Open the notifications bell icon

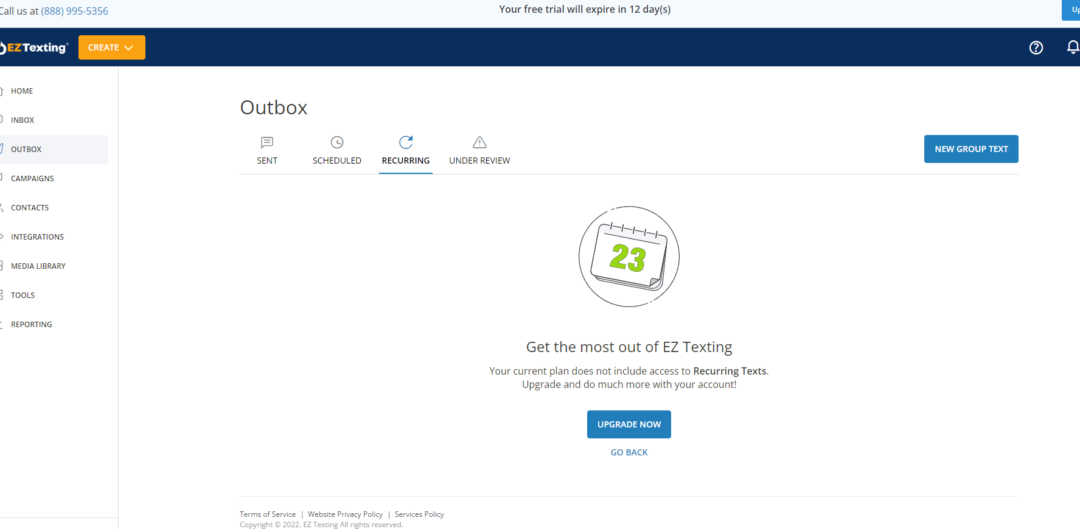tap(1073, 48)
